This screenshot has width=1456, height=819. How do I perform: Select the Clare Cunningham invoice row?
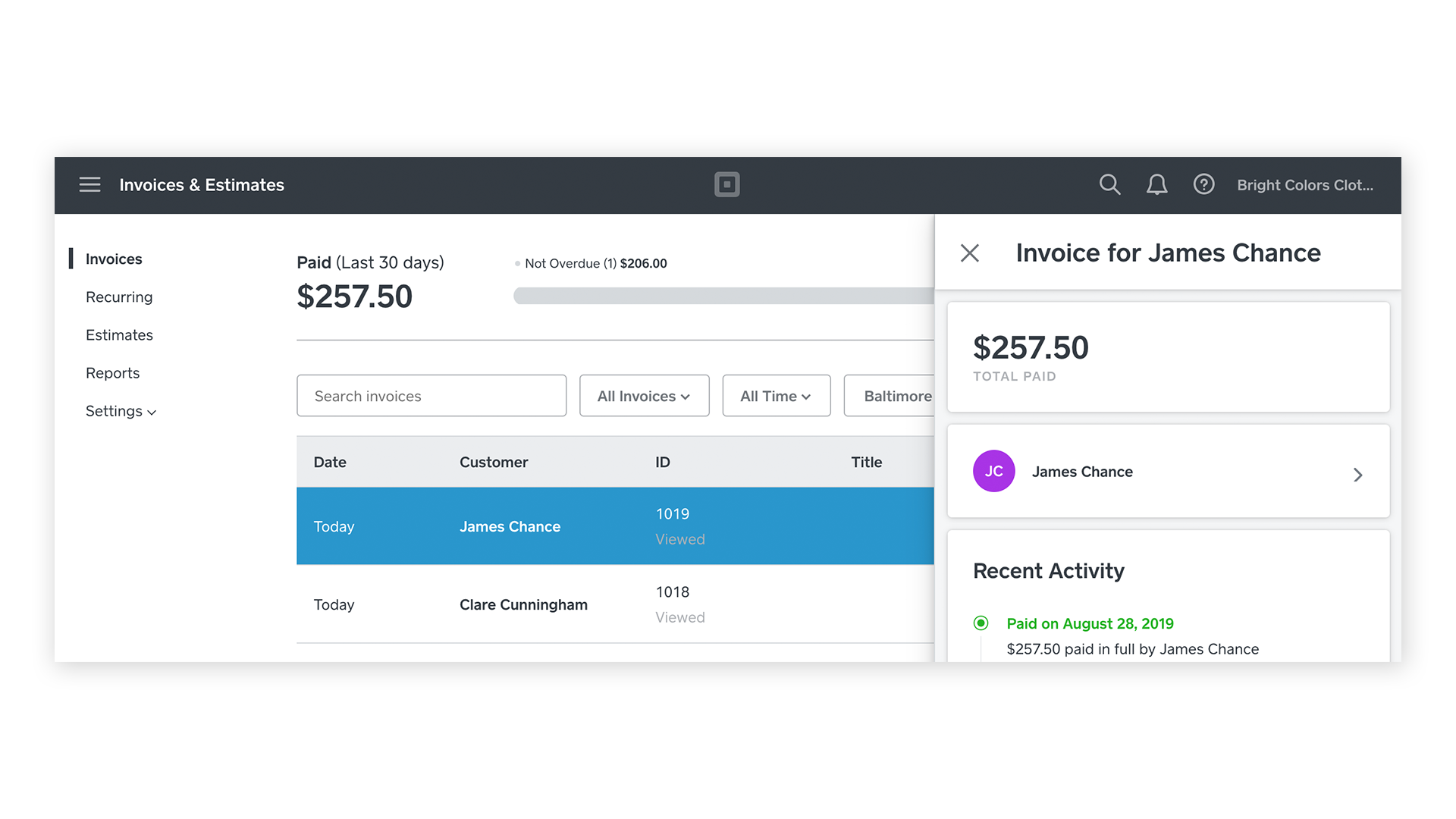click(522, 604)
